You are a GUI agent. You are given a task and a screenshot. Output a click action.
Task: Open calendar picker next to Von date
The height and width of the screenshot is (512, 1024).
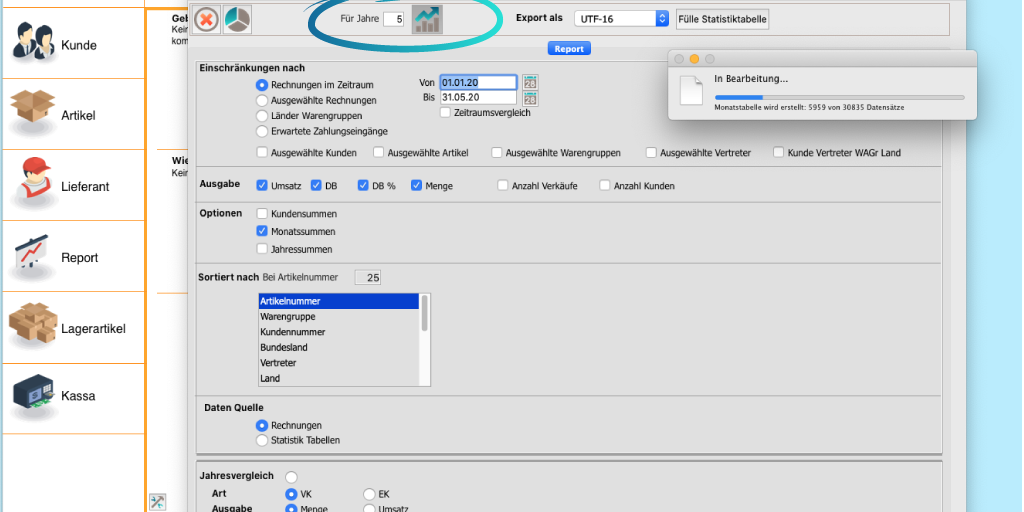(x=530, y=83)
